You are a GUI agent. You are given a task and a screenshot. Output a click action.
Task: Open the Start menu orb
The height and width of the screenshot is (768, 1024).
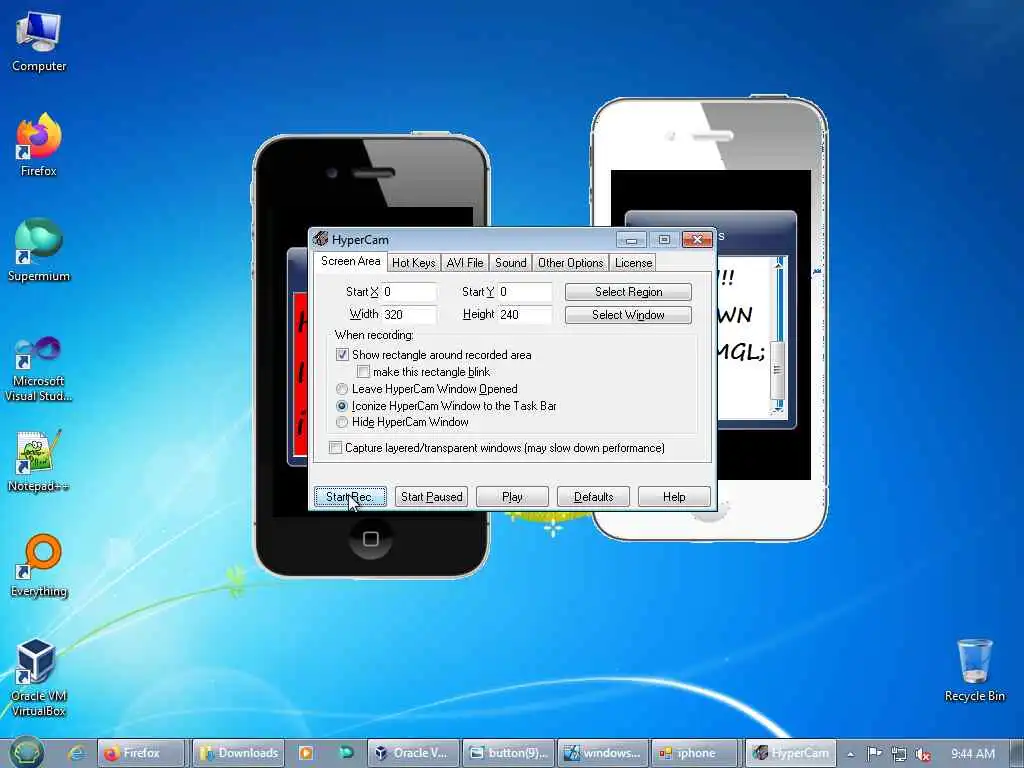26,752
